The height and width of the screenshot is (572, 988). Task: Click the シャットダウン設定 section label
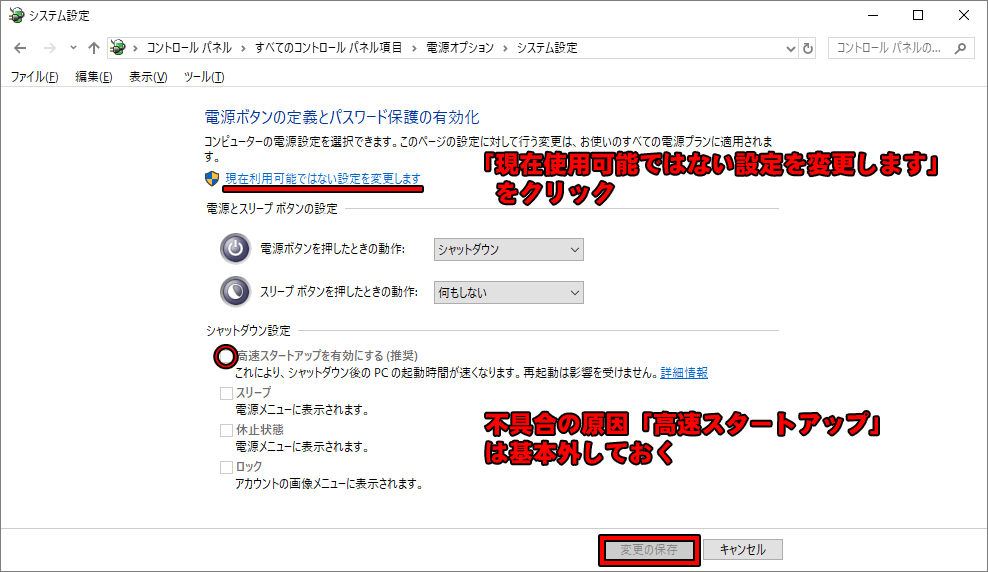click(x=248, y=331)
